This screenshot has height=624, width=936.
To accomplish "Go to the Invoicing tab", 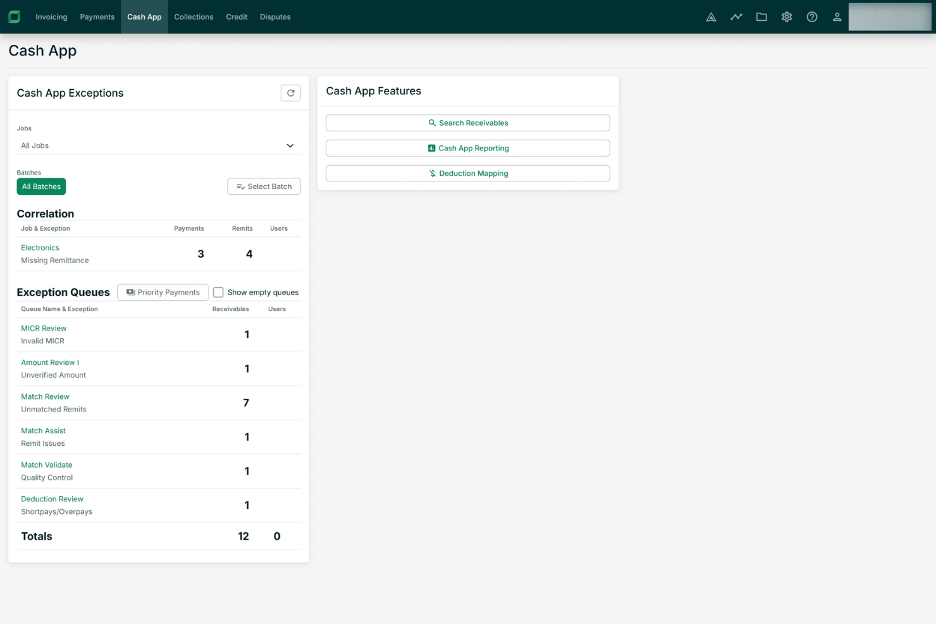I will point(51,17).
